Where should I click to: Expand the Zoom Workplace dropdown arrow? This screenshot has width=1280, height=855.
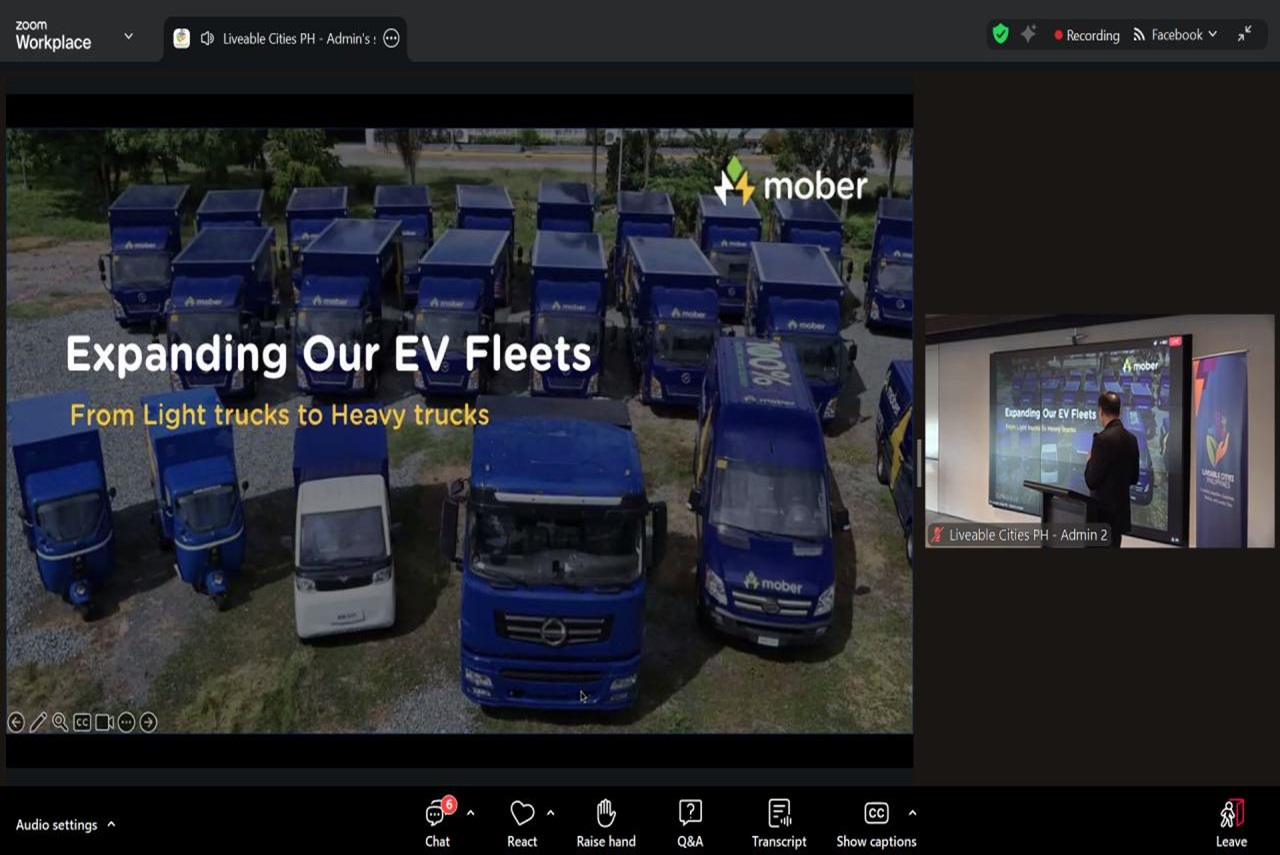[128, 36]
